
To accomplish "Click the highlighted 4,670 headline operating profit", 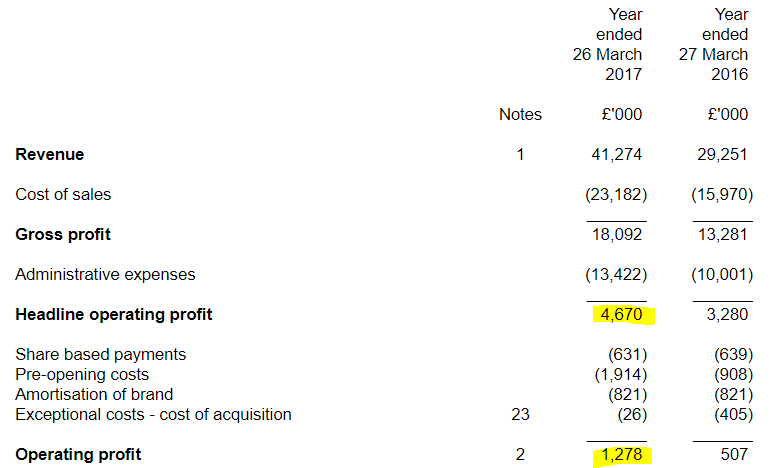I will (x=622, y=315).
